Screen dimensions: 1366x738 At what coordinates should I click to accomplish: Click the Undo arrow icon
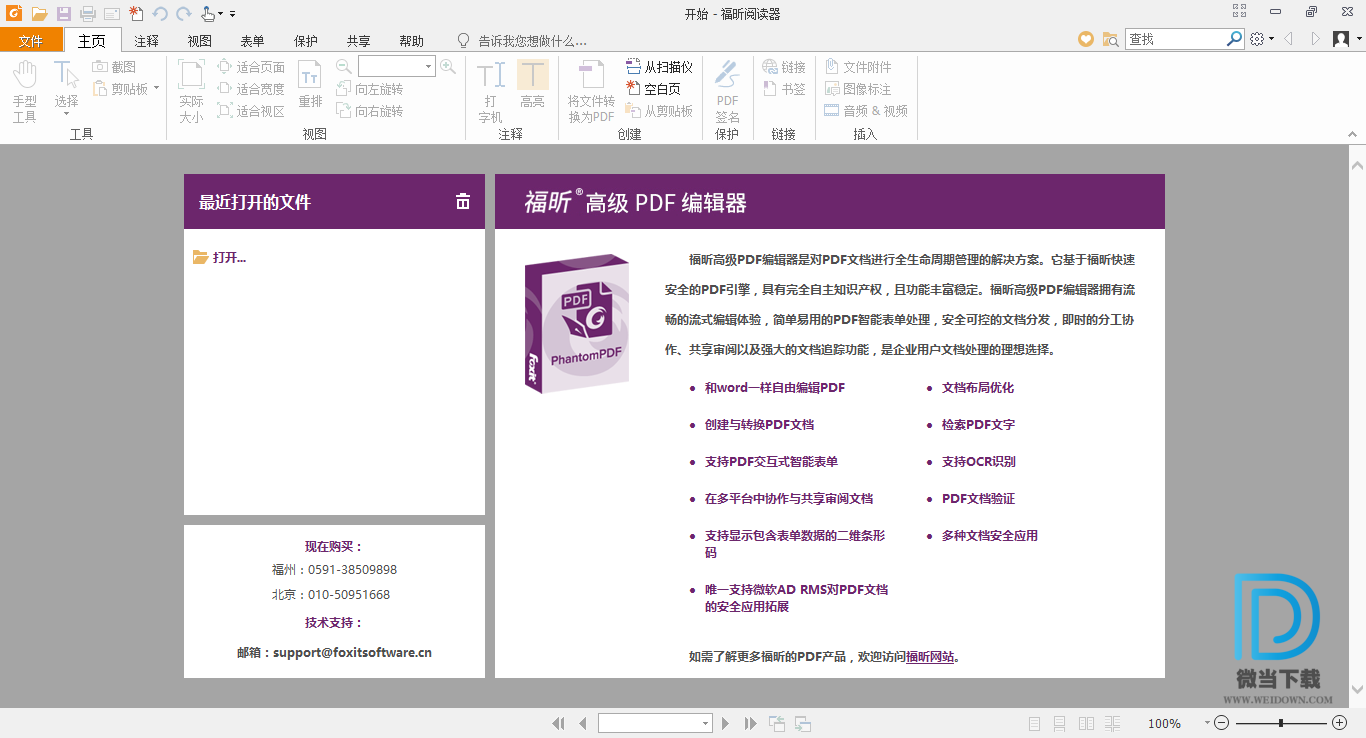pos(160,14)
